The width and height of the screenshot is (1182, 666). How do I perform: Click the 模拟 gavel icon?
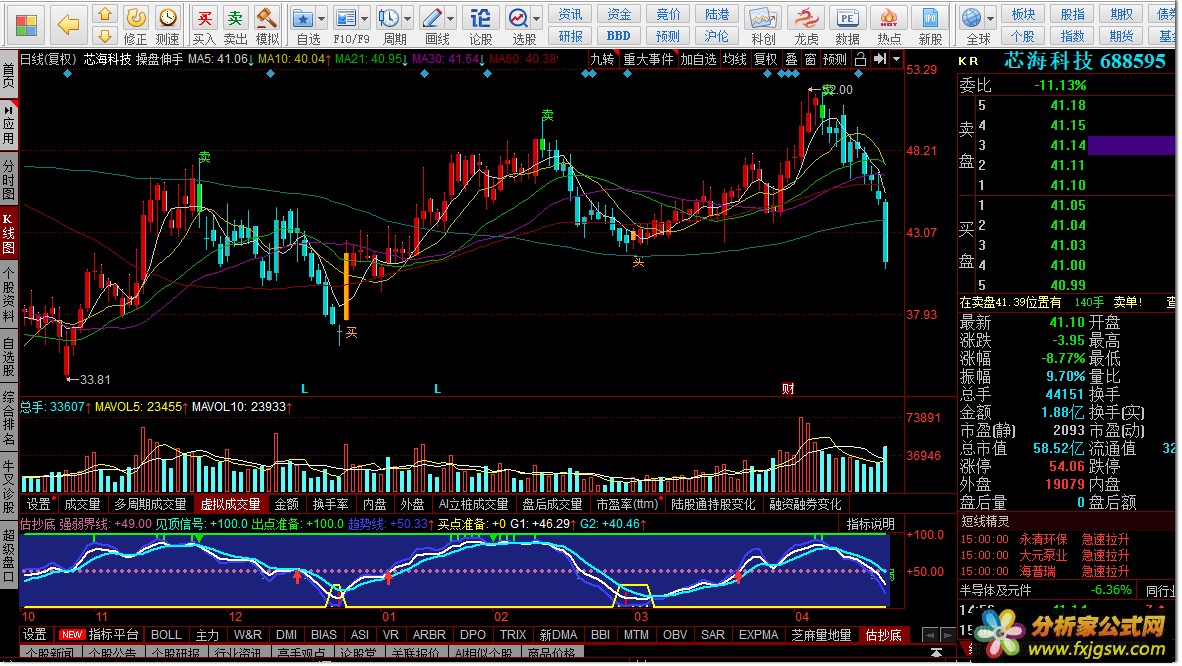(x=266, y=17)
